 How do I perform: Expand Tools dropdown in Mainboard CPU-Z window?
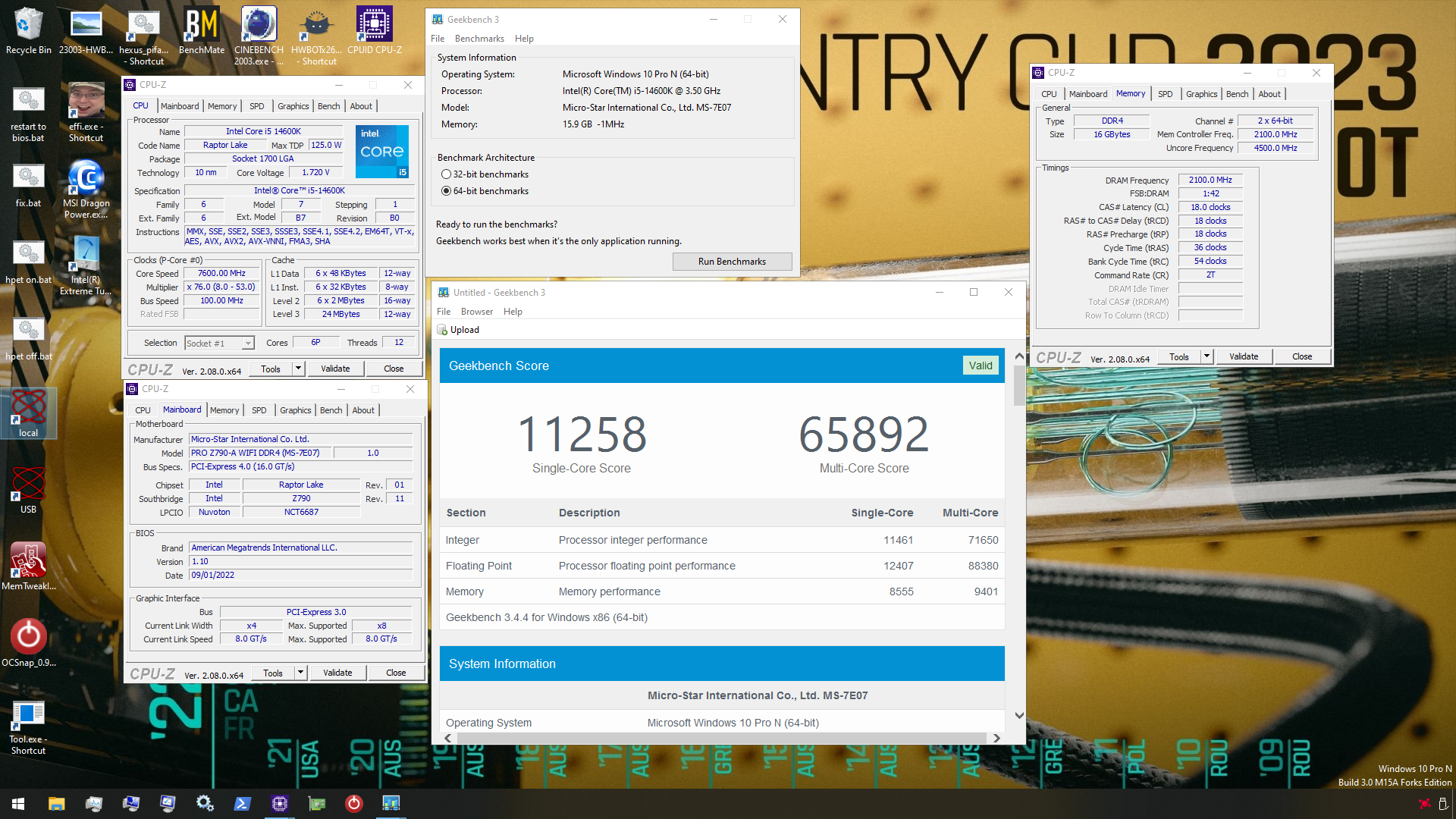(301, 673)
